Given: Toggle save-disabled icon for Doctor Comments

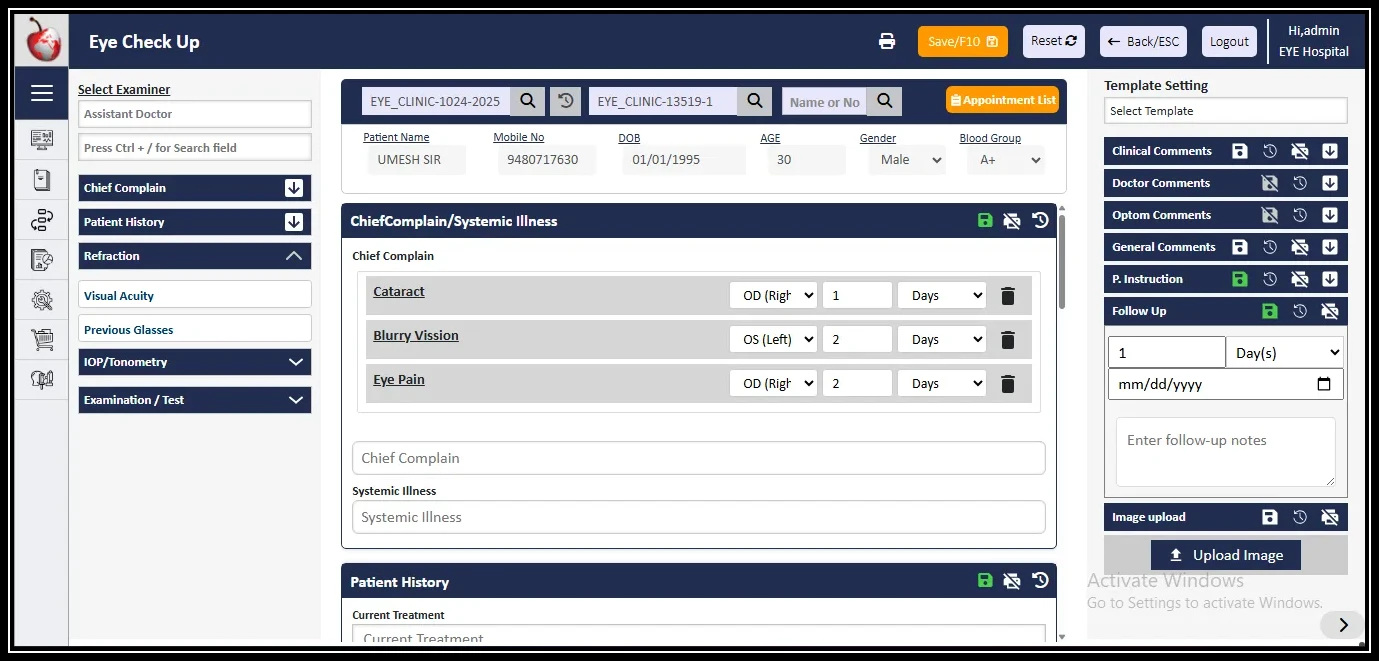Looking at the screenshot, I should point(1270,183).
